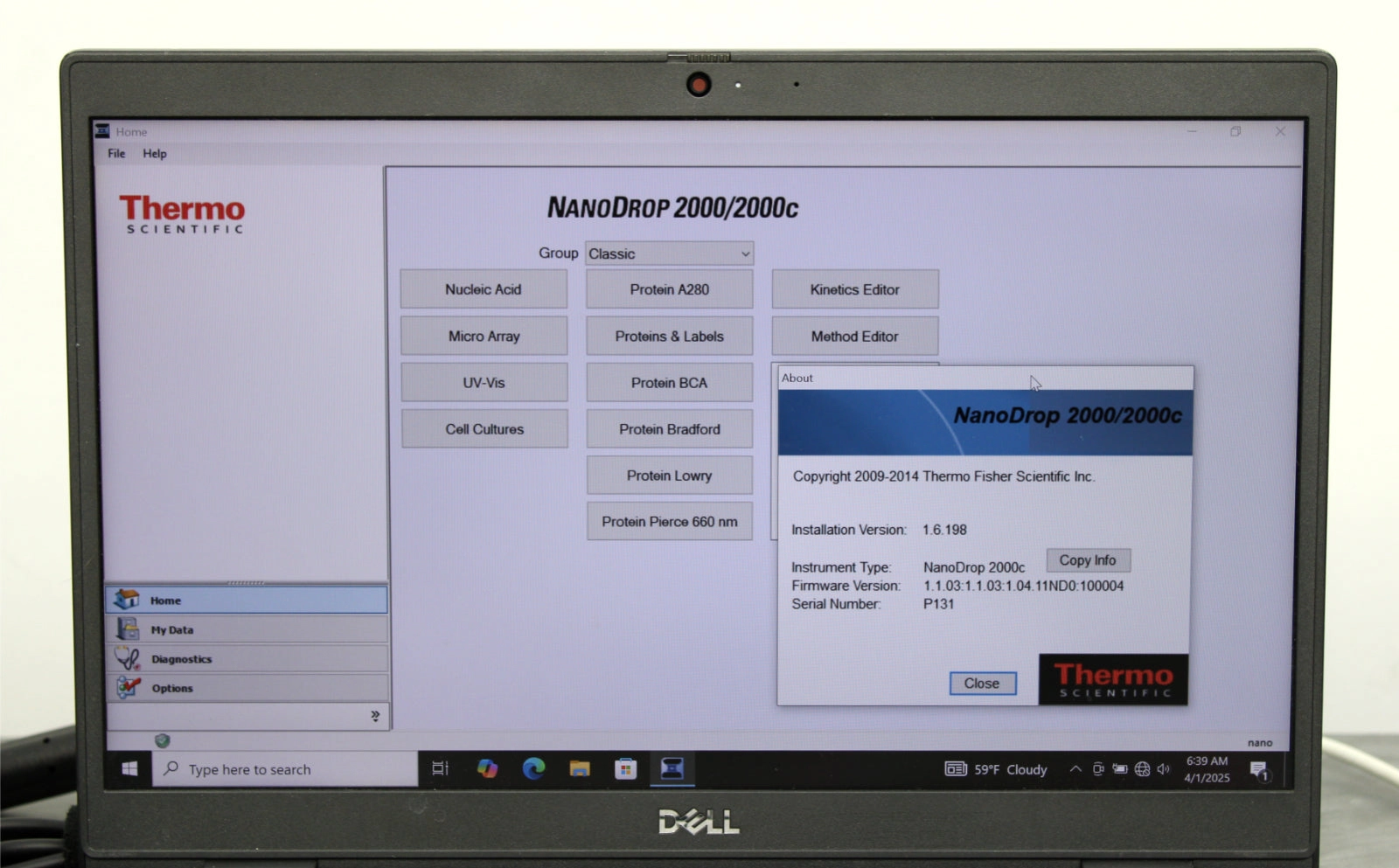
Task: Close the About dialog with Close button
Action: (982, 684)
